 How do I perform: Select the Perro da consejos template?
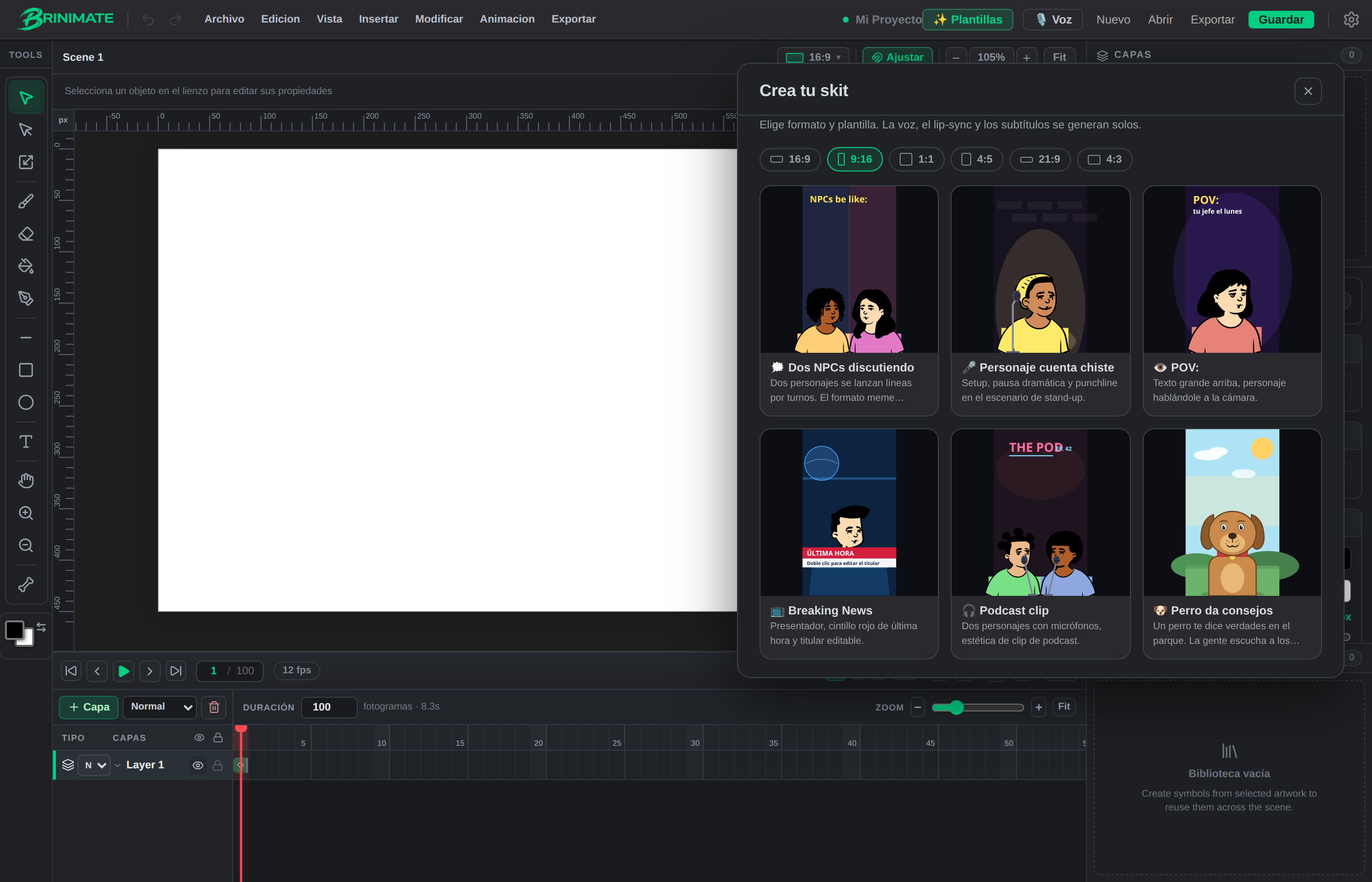pyautogui.click(x=1232, y=543)
